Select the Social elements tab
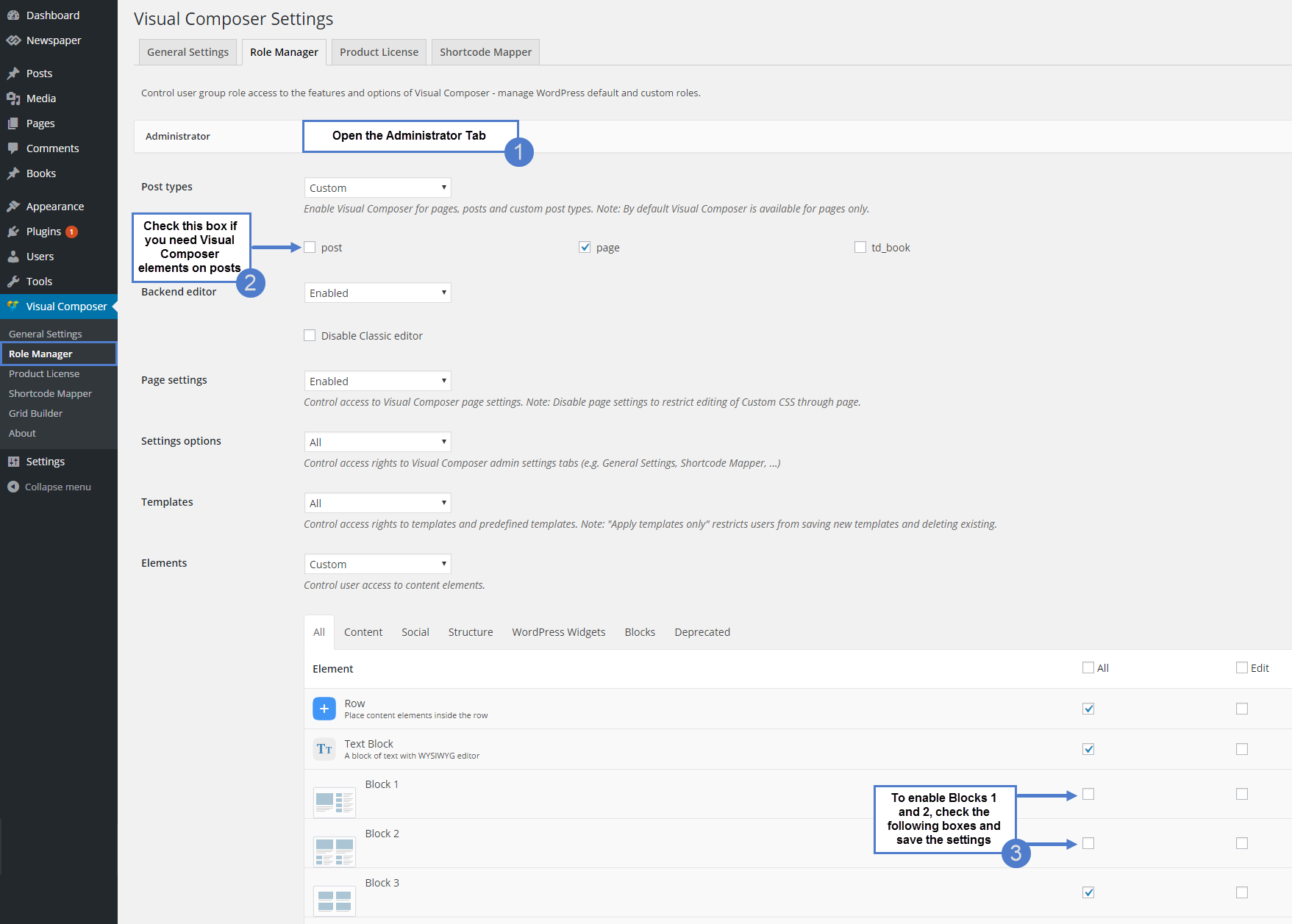 point(415,632)
